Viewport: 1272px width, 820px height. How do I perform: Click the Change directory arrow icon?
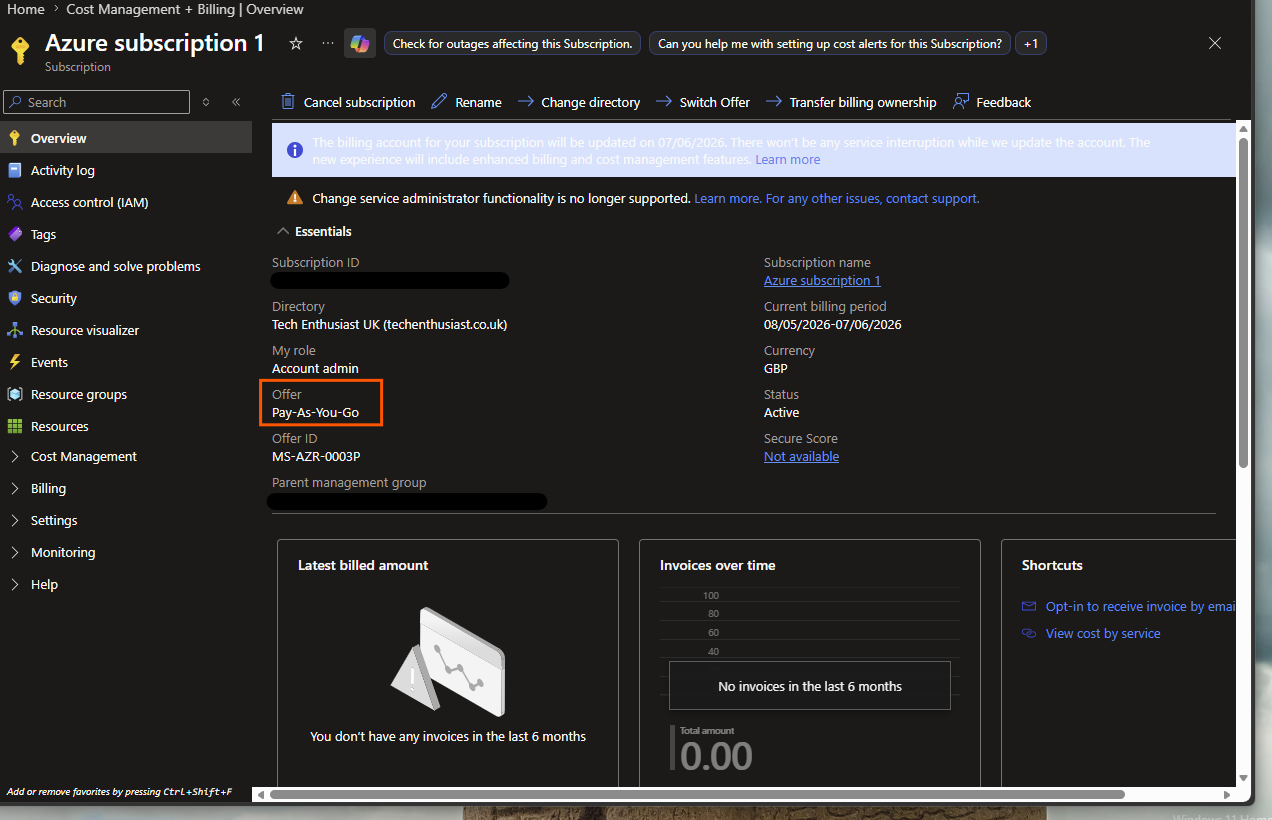click(525, 102)
